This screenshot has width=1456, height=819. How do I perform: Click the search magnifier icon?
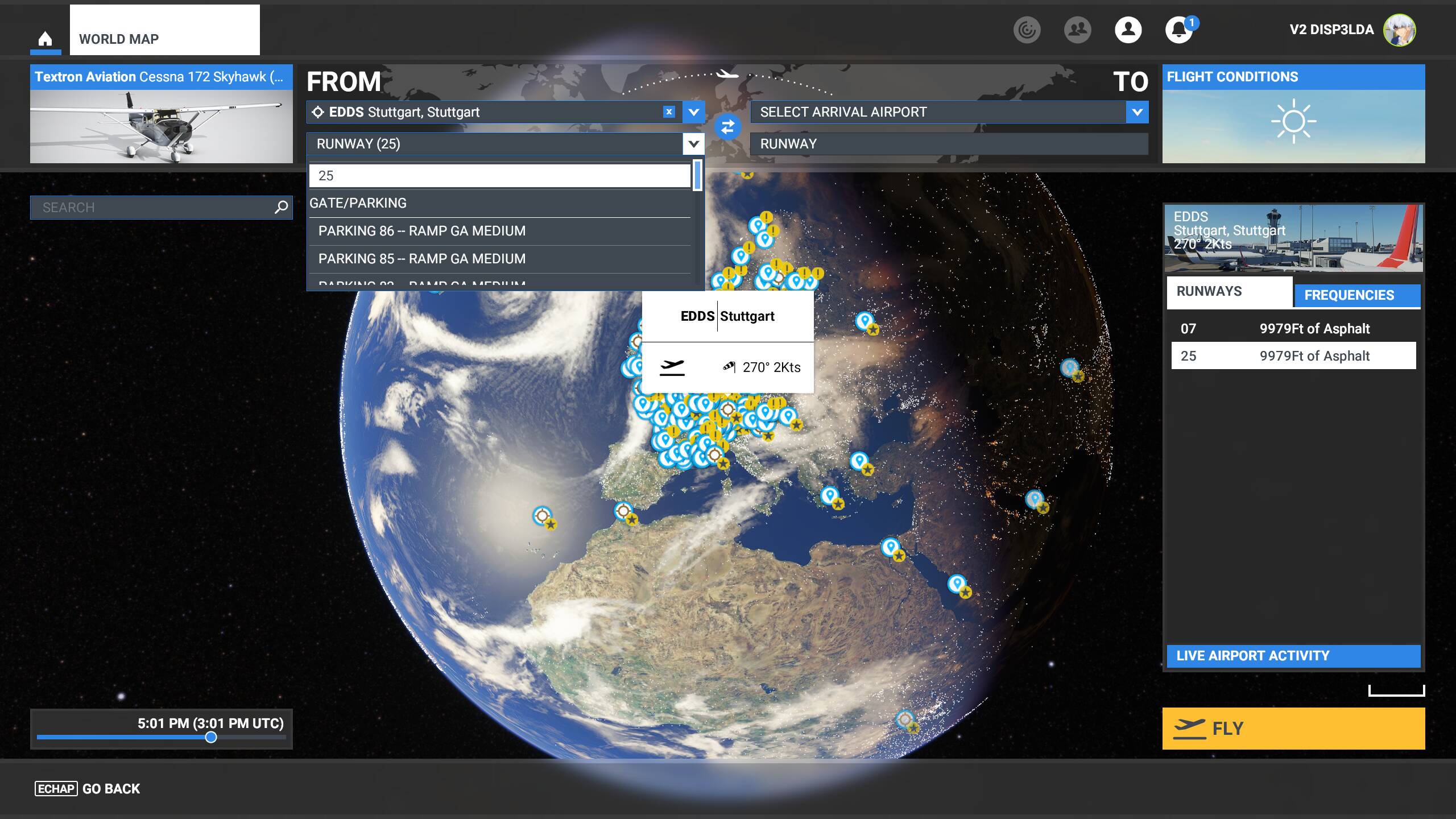click(281, 208)
